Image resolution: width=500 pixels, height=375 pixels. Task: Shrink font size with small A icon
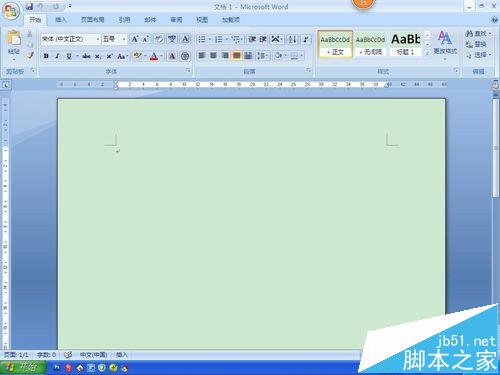tap(145, 39)
